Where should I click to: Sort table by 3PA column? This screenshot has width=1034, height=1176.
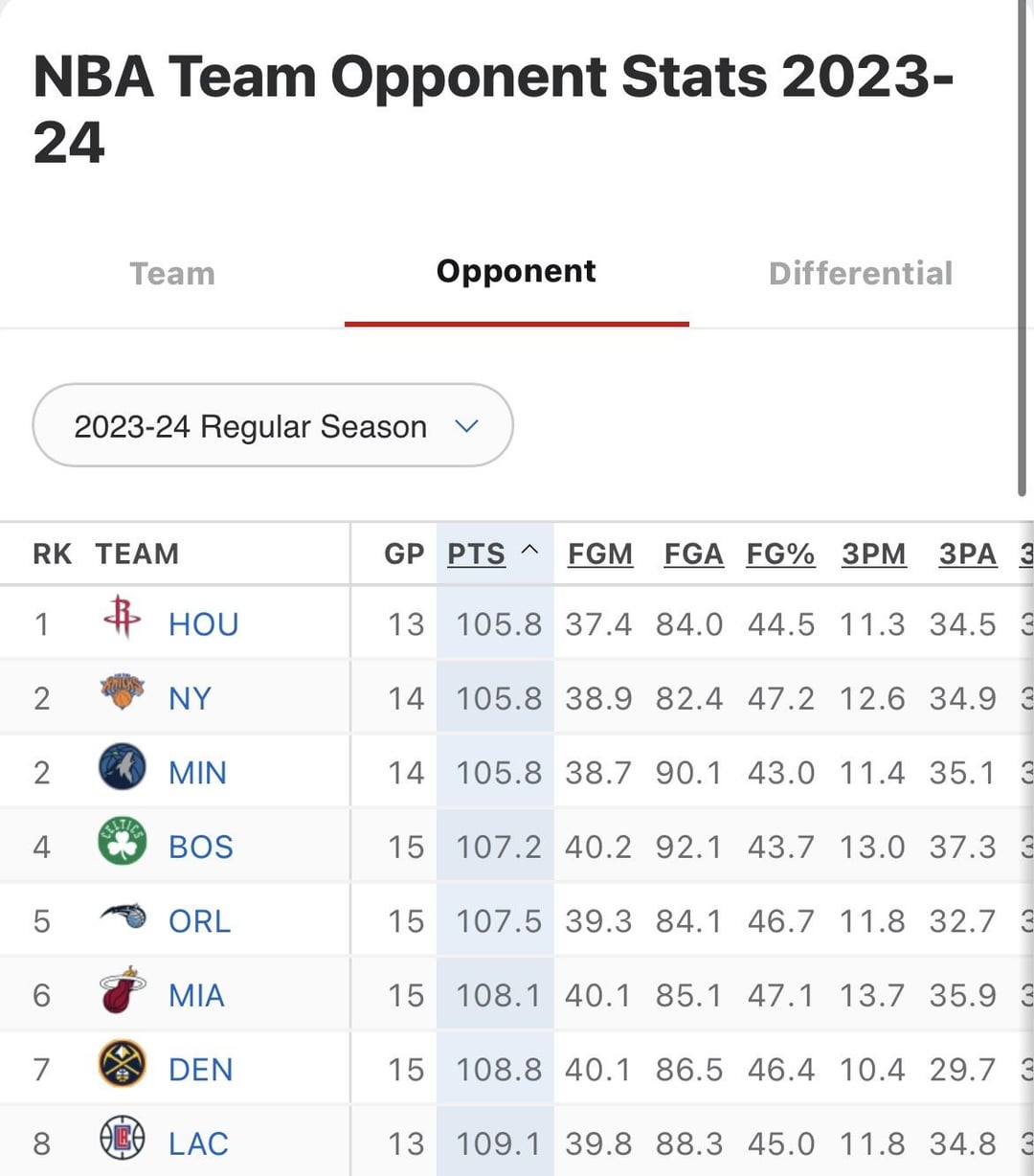[967, 554]
